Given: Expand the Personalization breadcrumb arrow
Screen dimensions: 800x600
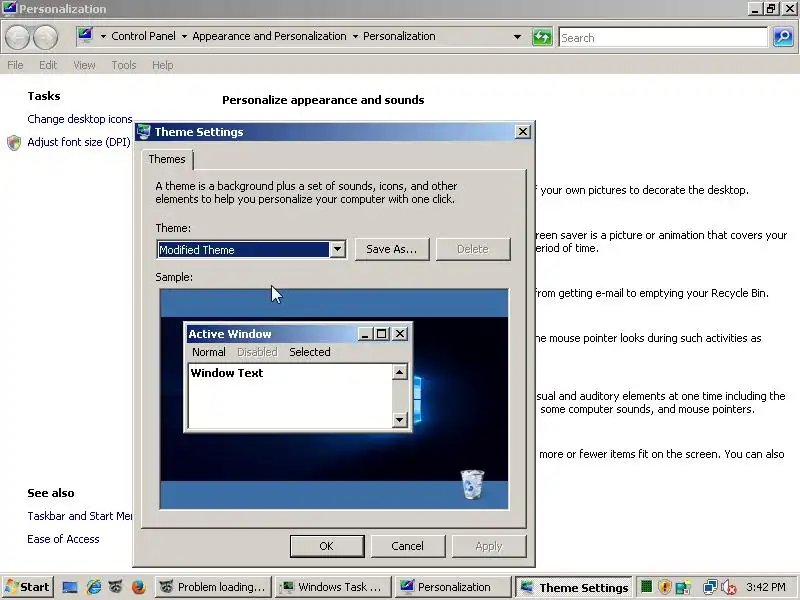Looking at the screenshot, I should click(355, 36).
